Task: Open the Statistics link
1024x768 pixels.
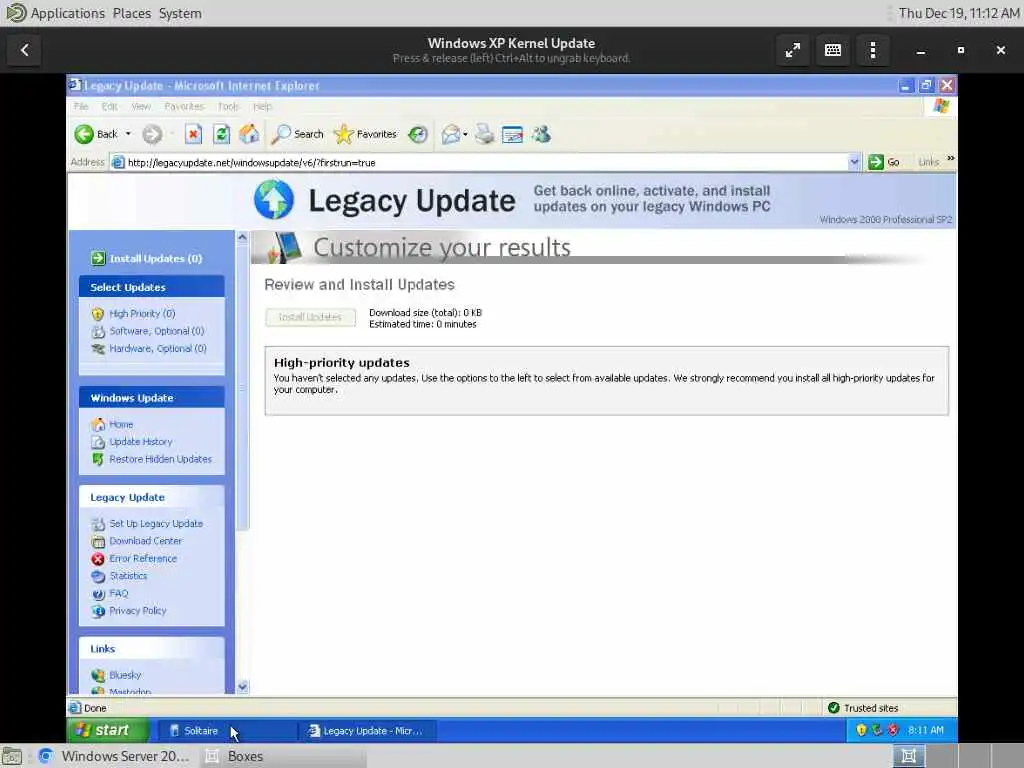Action: click(x=128, y=576)
